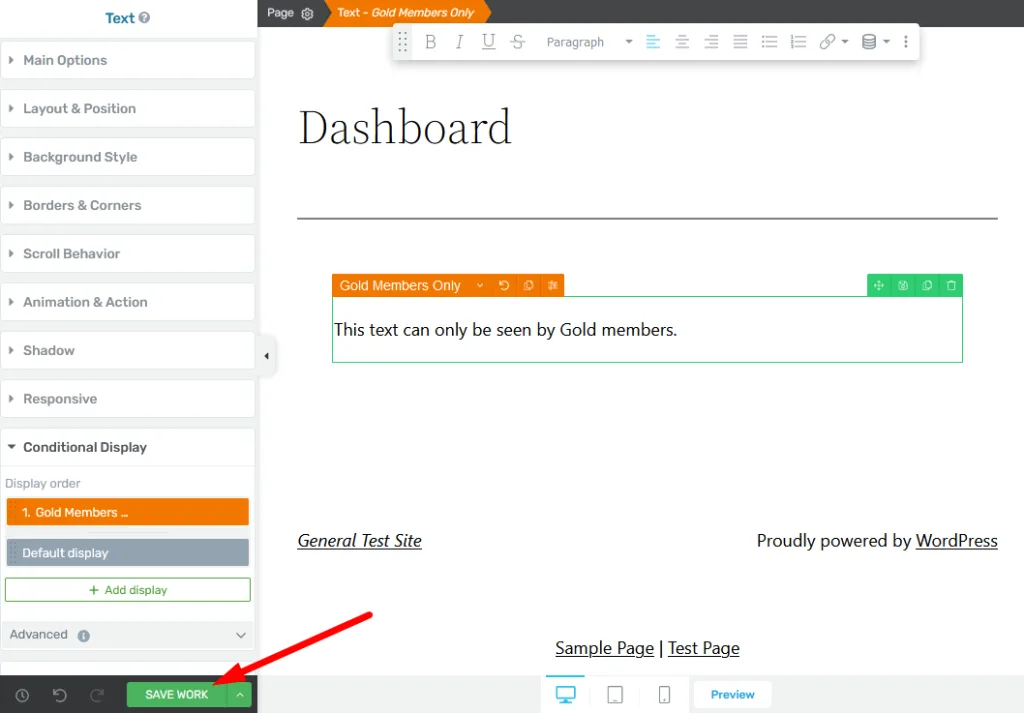
Task: Click the insert link icon
Action: click(x=827, y=42)
